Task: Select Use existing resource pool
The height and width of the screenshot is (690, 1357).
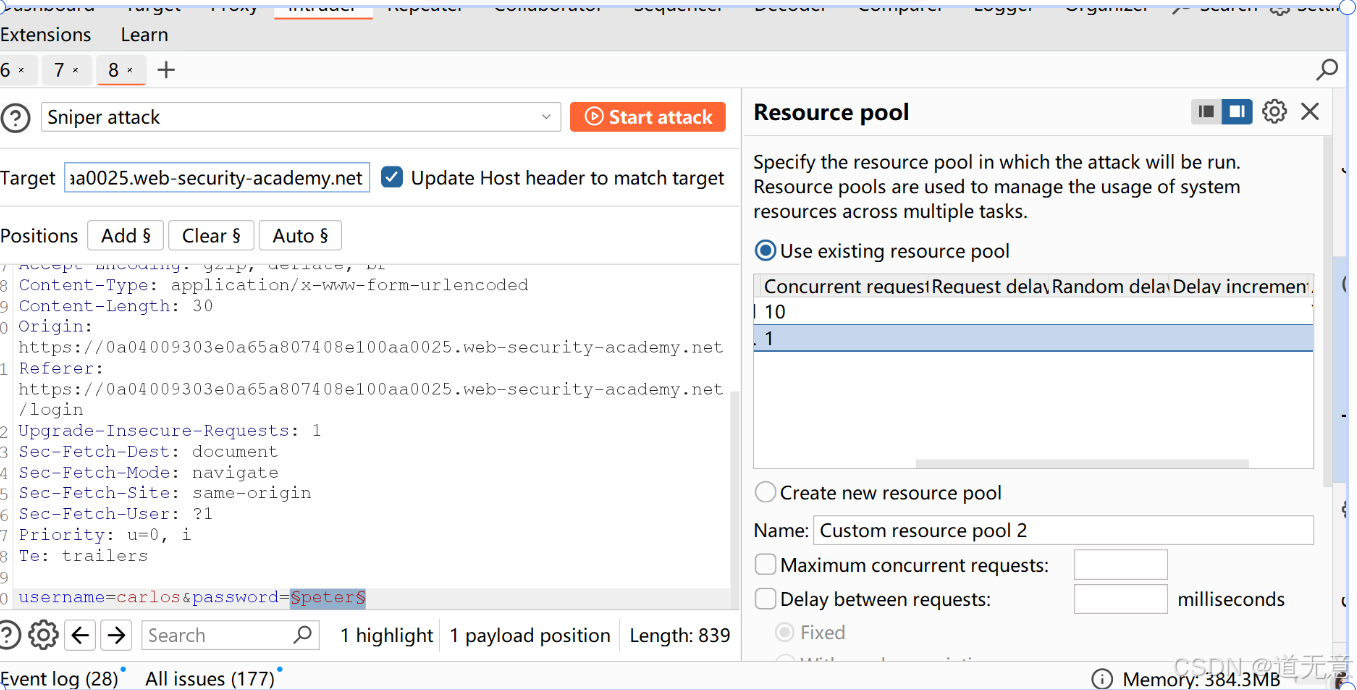Action: pos(765,251)
